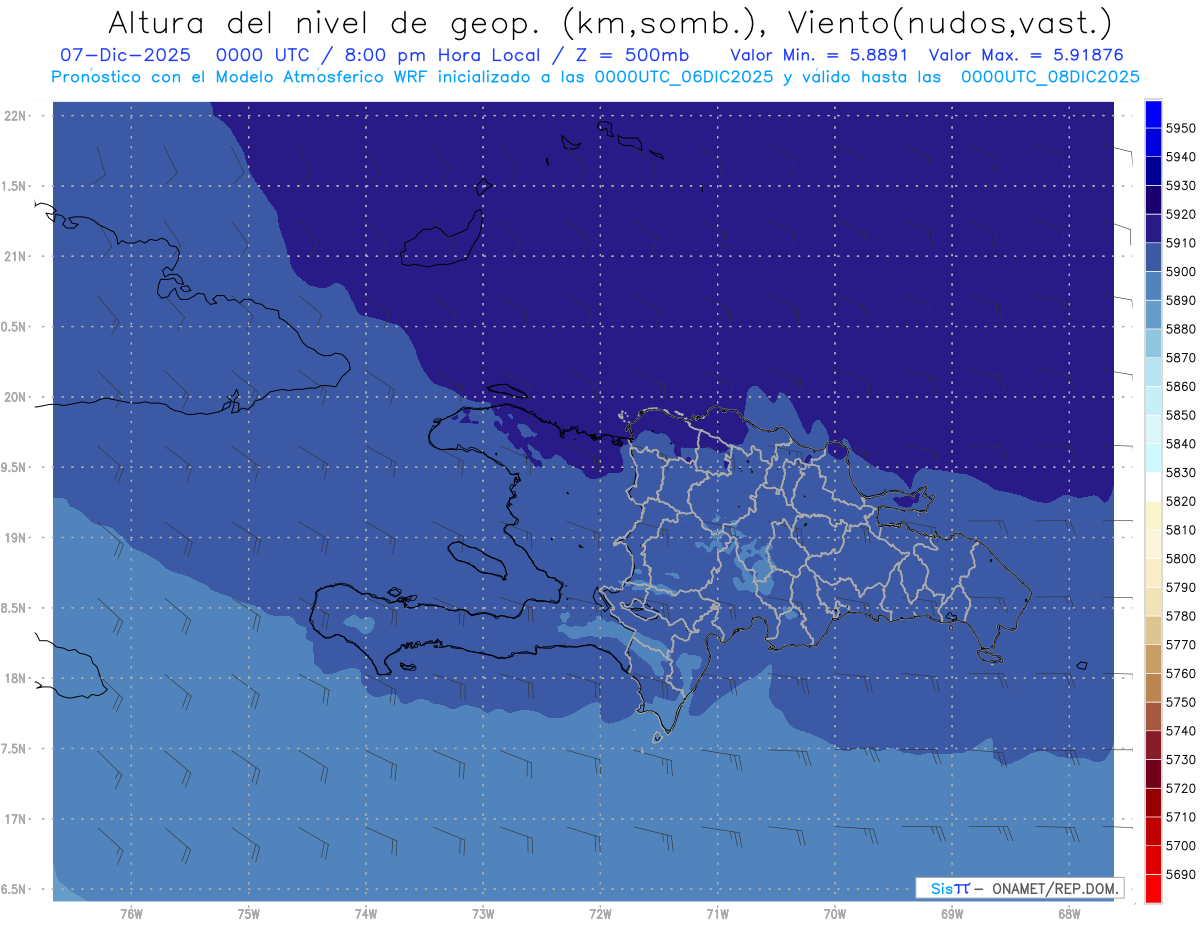Click the '20N' latitude label
Screen dimensions: 1200x927
14,397
